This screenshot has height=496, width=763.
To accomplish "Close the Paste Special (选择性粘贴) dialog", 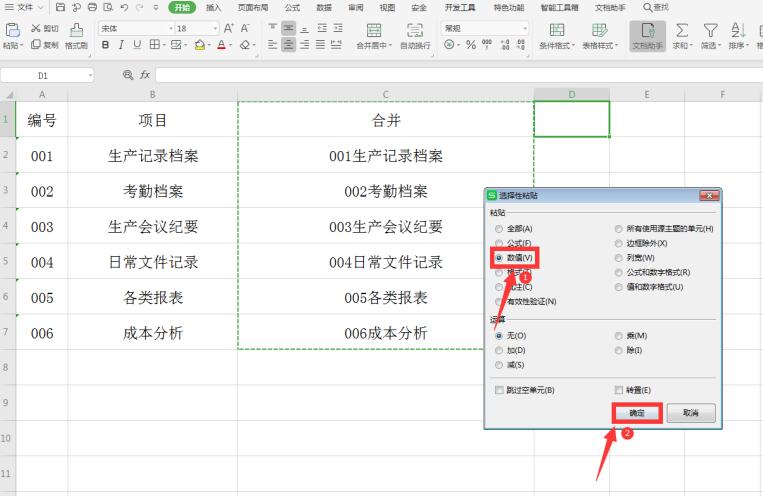I will tap(709, 195).
